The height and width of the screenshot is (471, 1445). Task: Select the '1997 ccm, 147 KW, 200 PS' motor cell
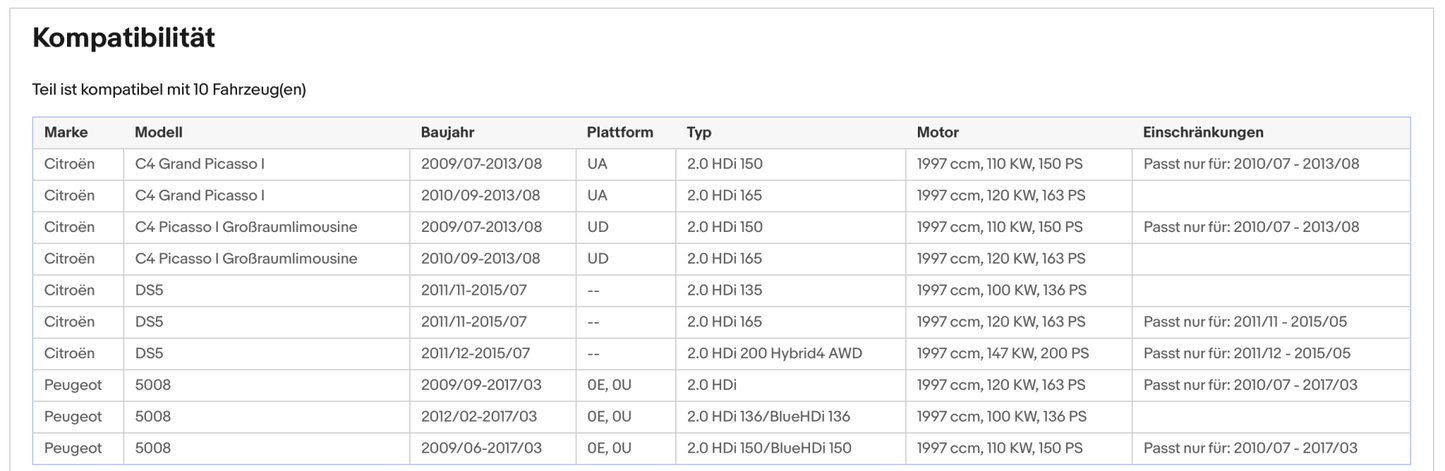[1003, 353]
